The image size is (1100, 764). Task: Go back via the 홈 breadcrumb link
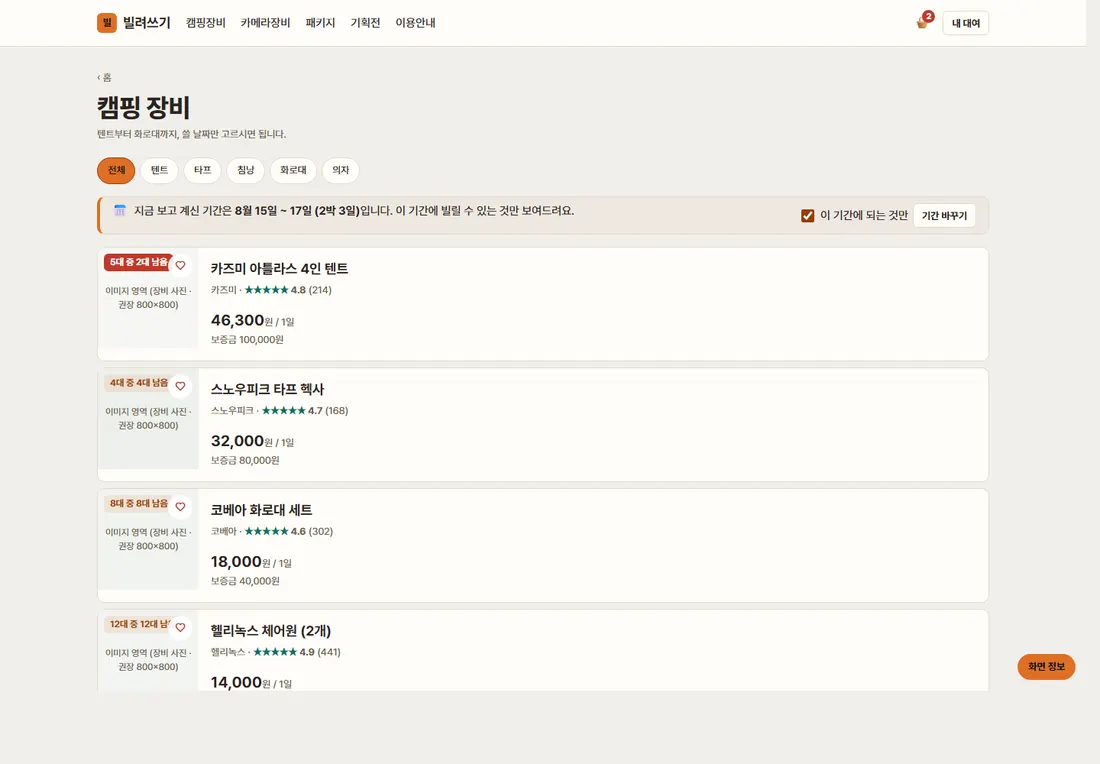coord(104,77)
